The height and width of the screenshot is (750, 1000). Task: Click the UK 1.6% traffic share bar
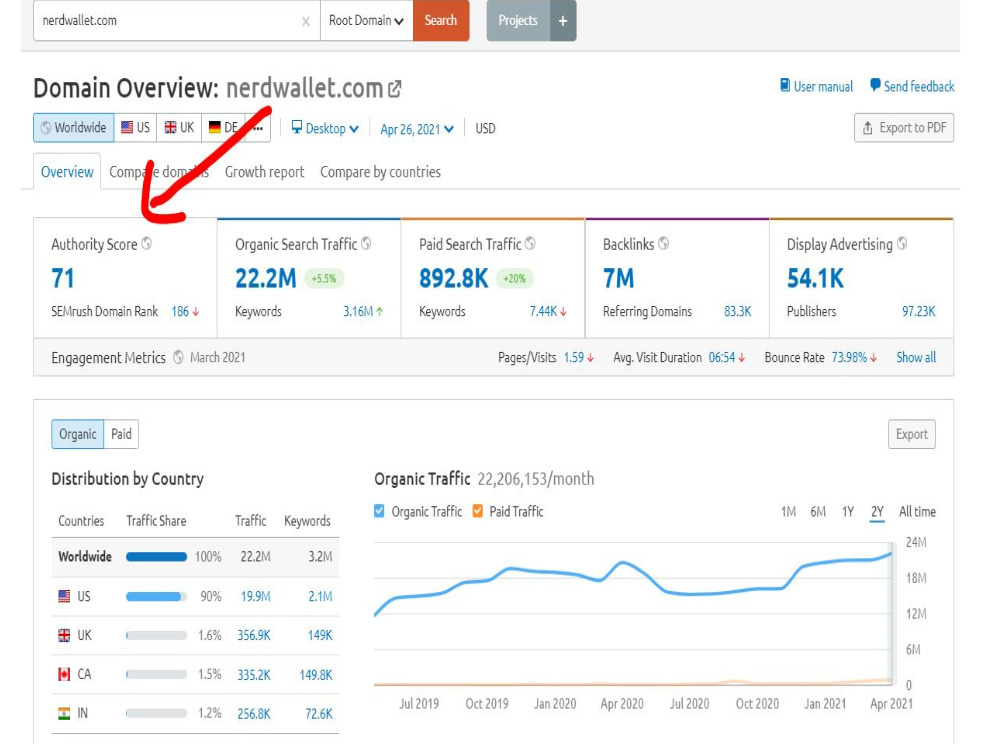(x=156, y=635)
